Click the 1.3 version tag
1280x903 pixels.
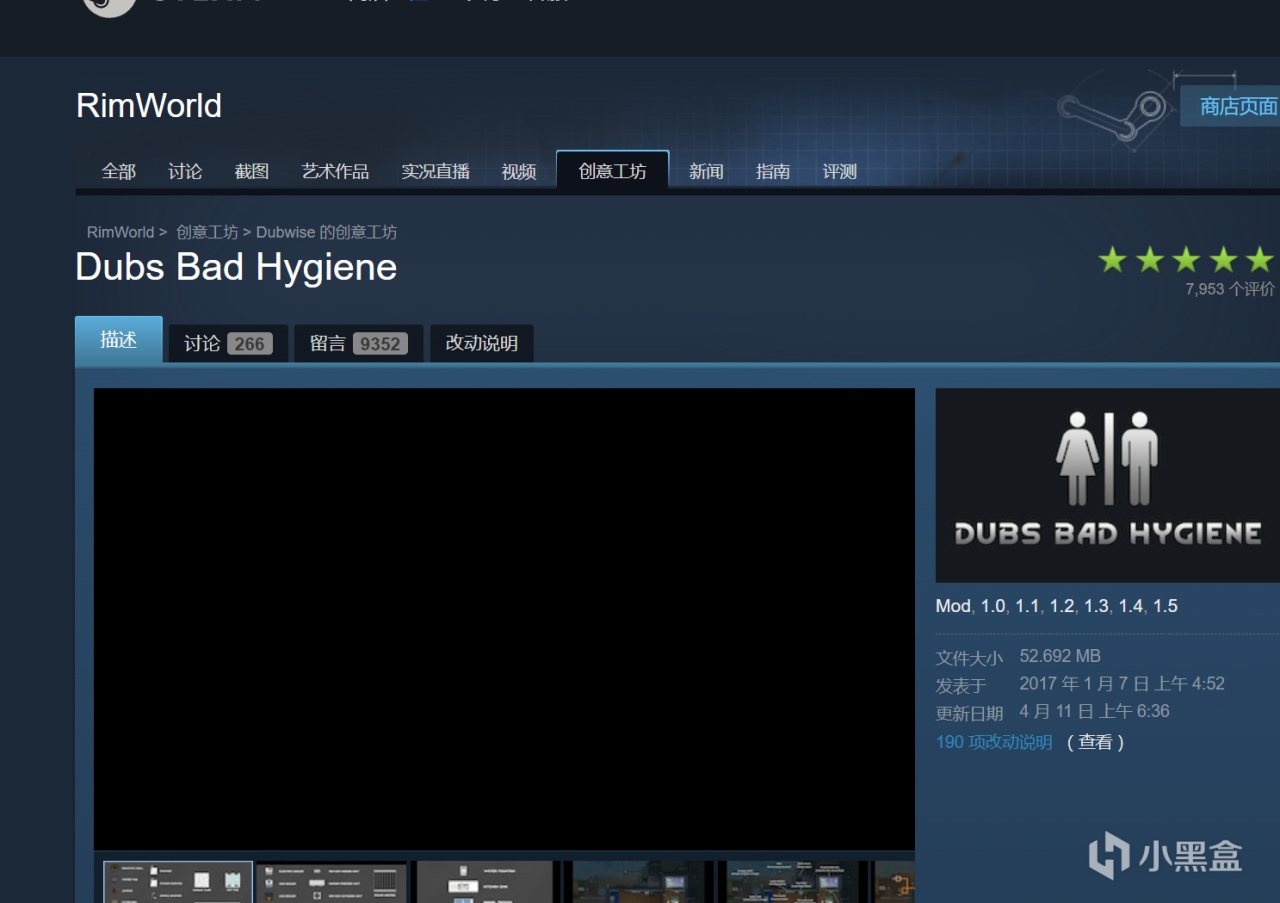tap(1096, 606)
